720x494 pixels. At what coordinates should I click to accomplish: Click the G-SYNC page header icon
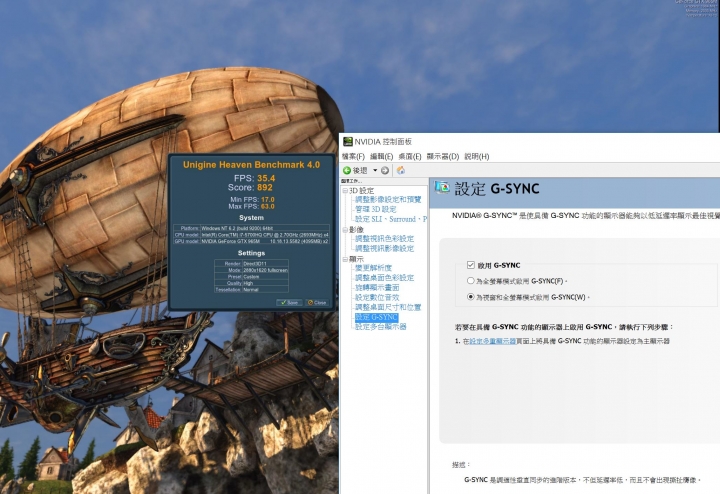(x=442, y=187)
